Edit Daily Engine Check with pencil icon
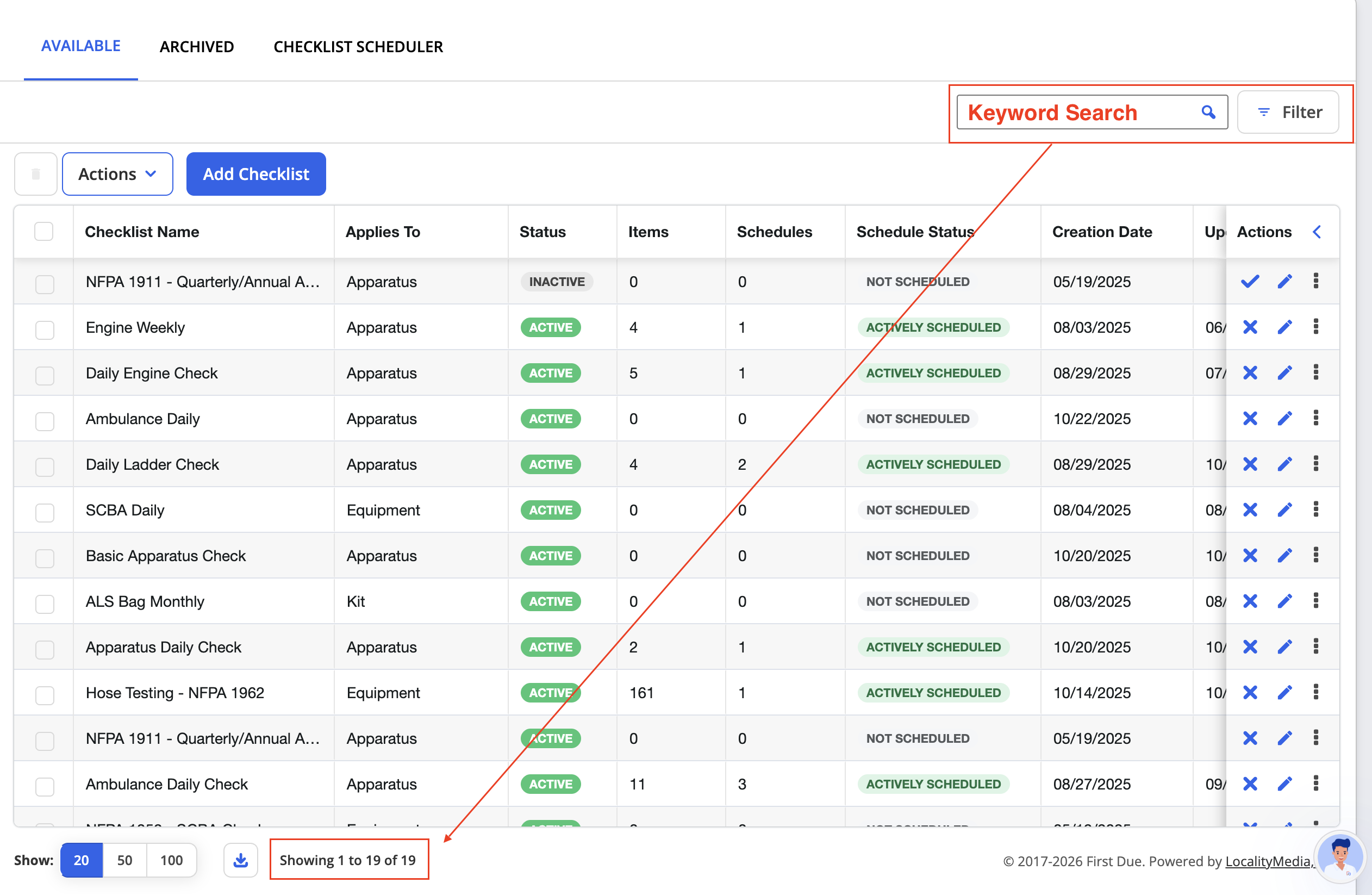This screenshot has width=1372, height=895. coord(1284,373)
